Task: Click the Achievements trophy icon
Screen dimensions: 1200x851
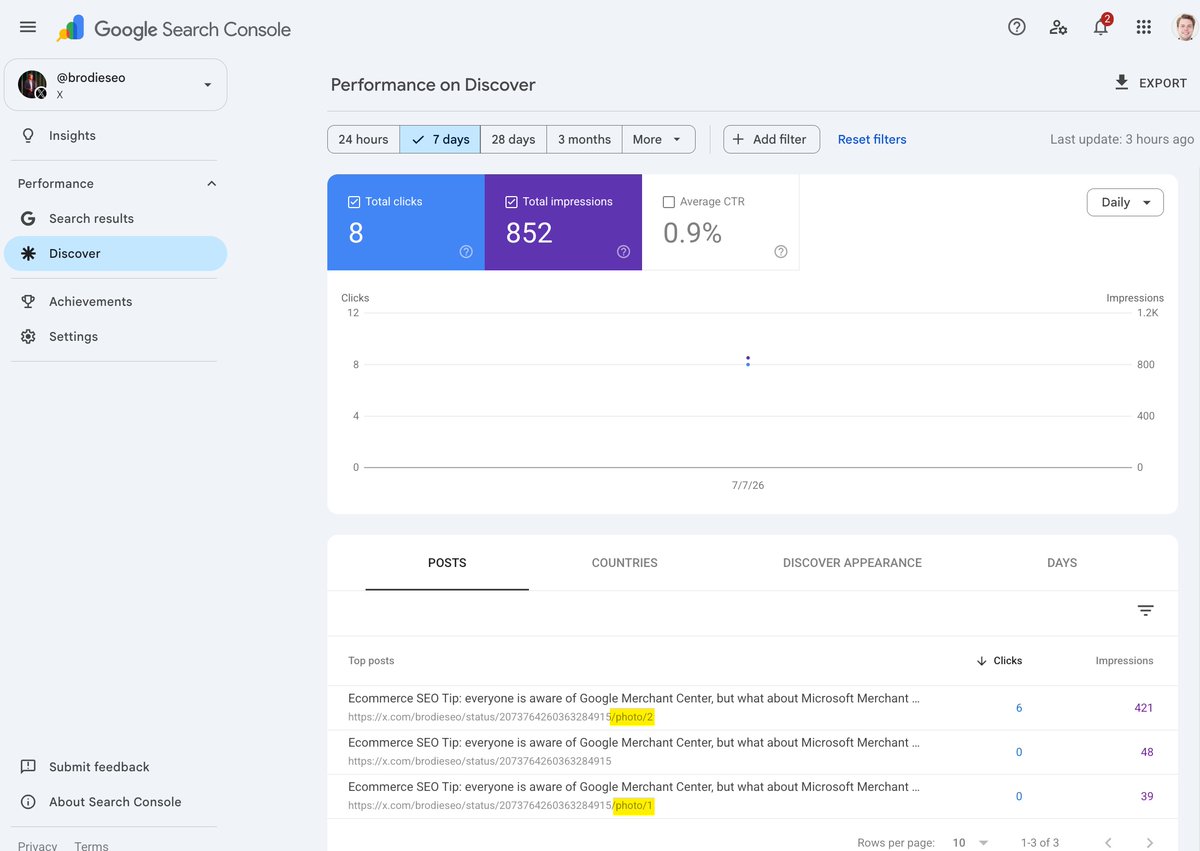Action: pyautogui.click(x=28, y=302)
